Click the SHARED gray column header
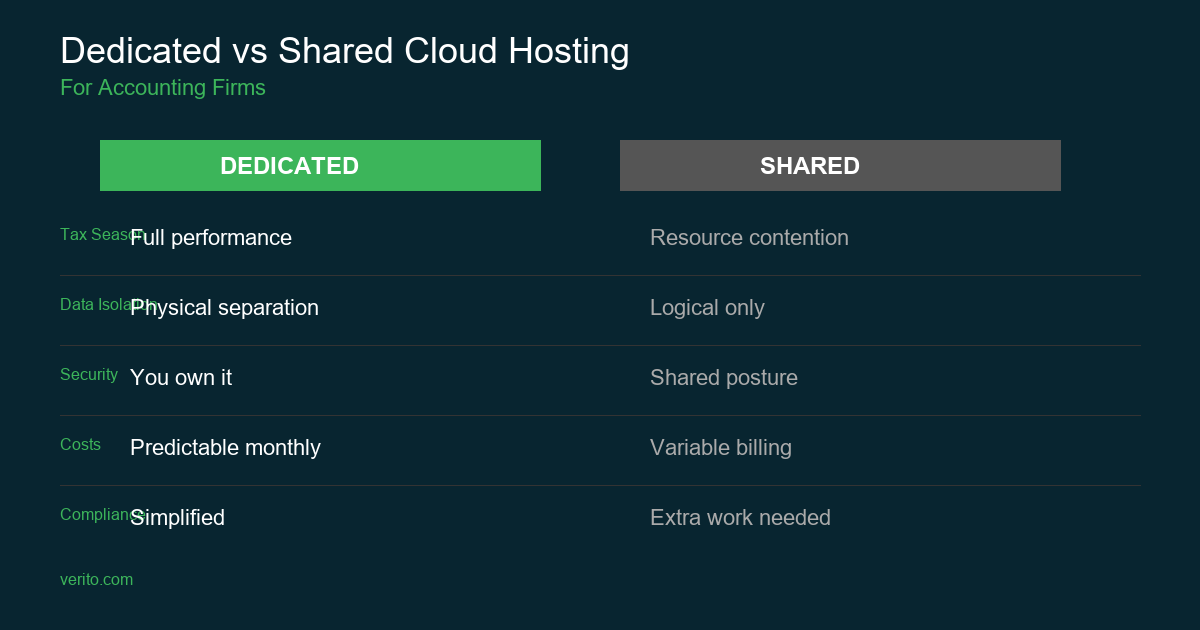This screenshot has width=1200, height=630. [x=840, y=166]
